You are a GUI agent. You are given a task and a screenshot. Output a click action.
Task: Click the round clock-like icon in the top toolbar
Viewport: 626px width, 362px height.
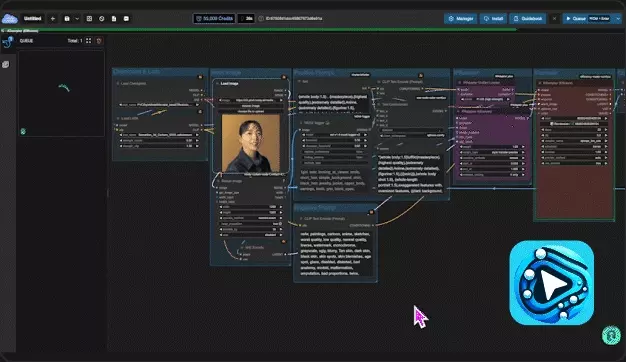[x=101, y=18]
